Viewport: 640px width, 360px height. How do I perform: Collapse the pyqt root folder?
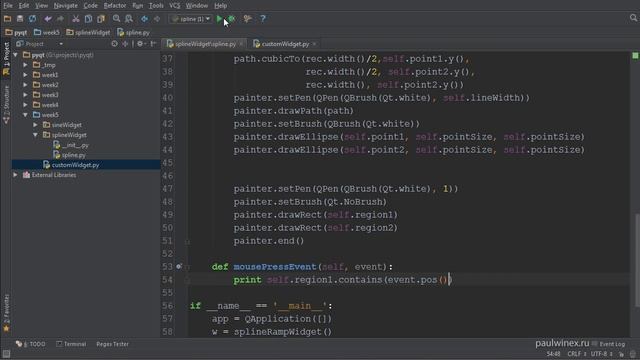16,55
